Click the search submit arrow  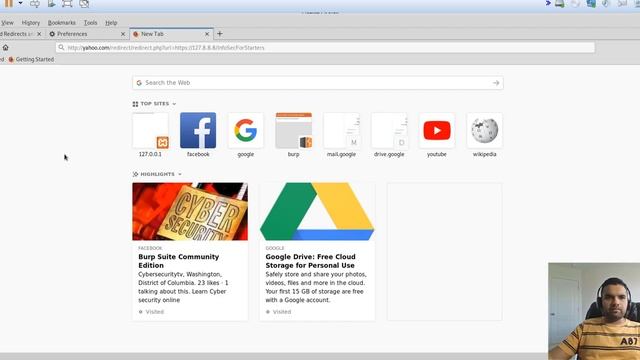[496, 83]
